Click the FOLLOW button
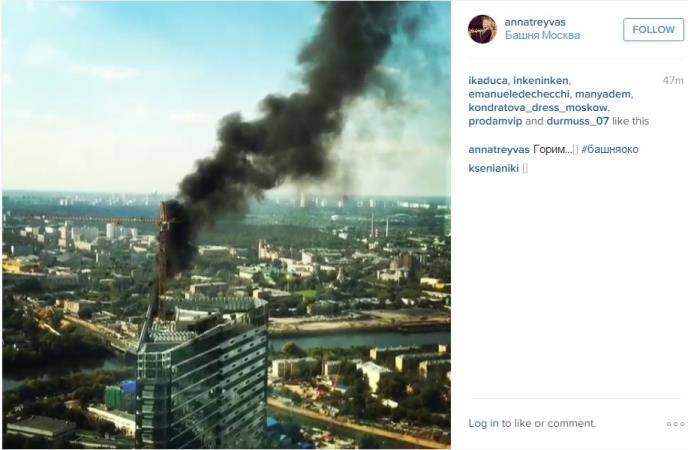Viewport: 688px width, 450px height. (x=653, y=30)
